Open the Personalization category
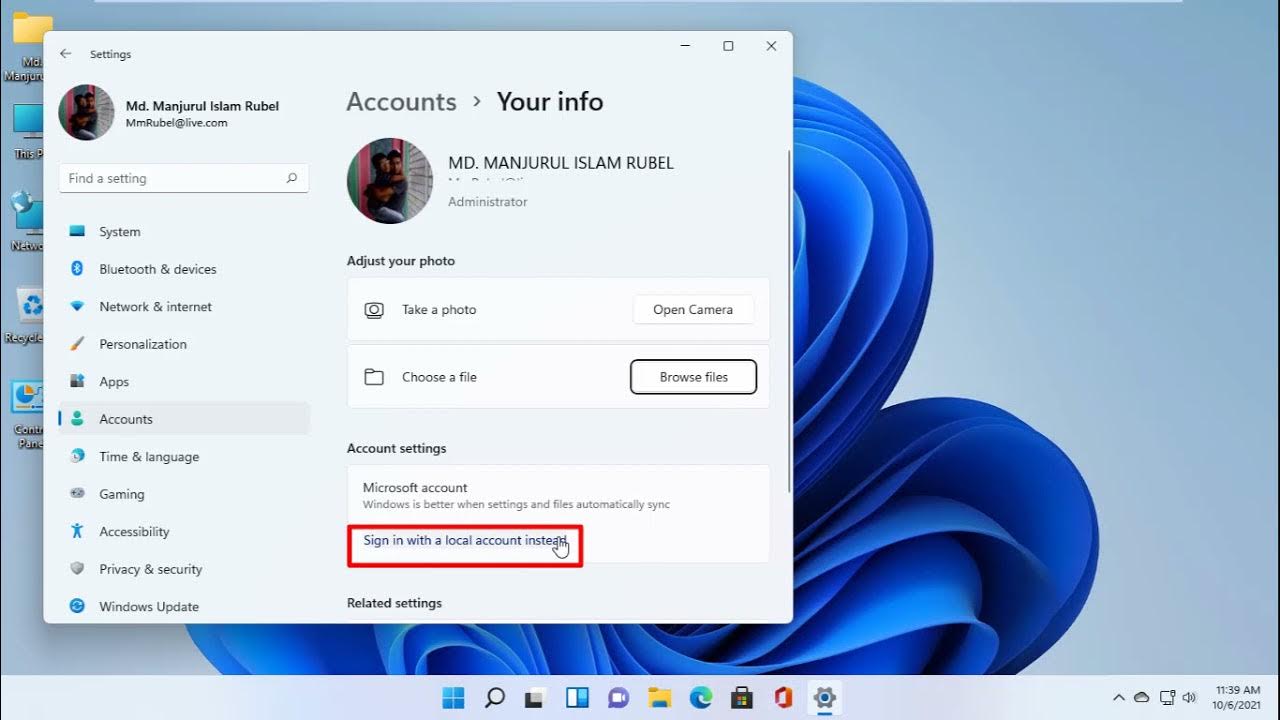The width and height of the screenshot is (1280, 720). (184, 344)
